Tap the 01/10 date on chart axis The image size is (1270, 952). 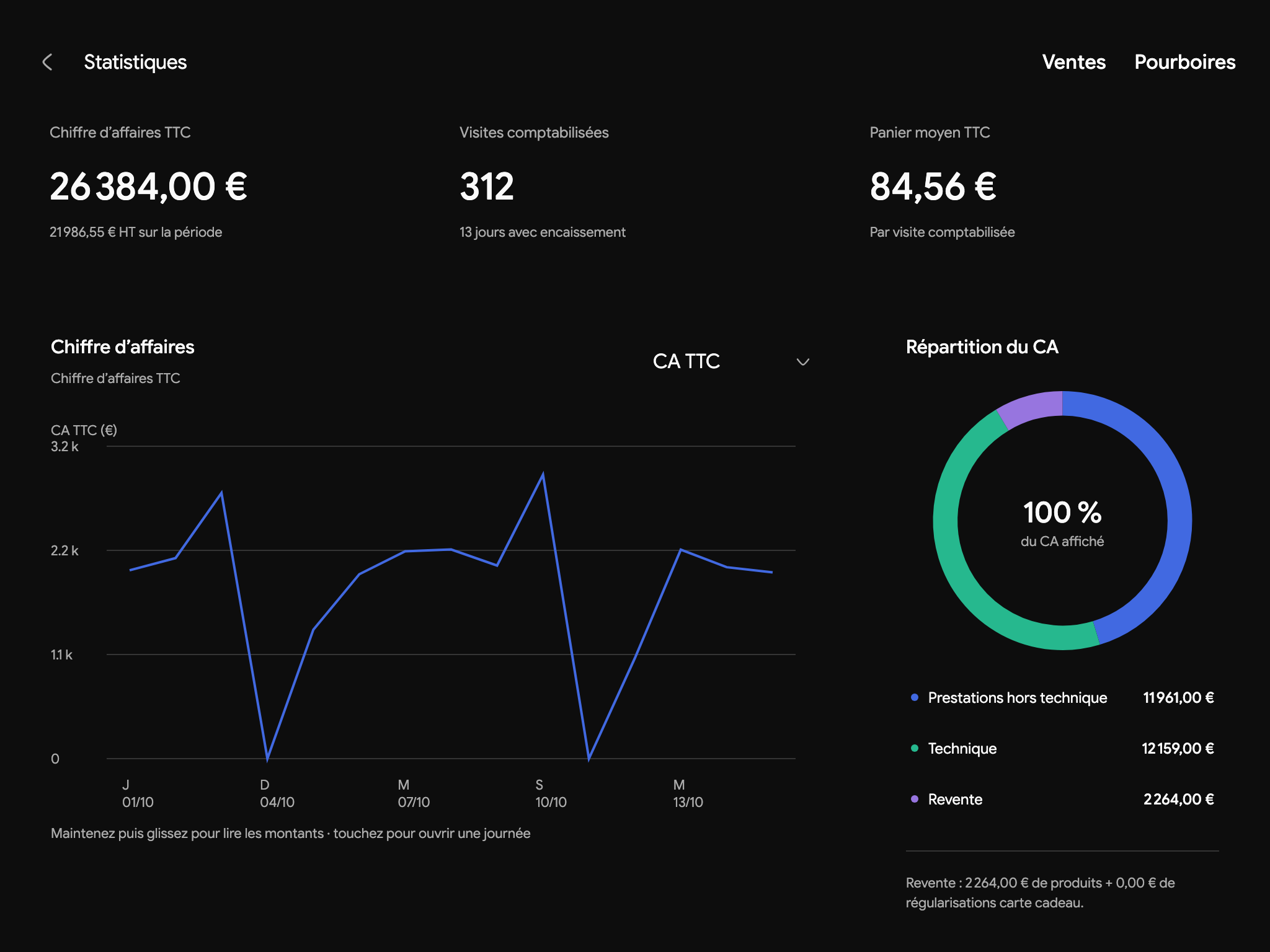pyautogui.click(x=138, y=802)
